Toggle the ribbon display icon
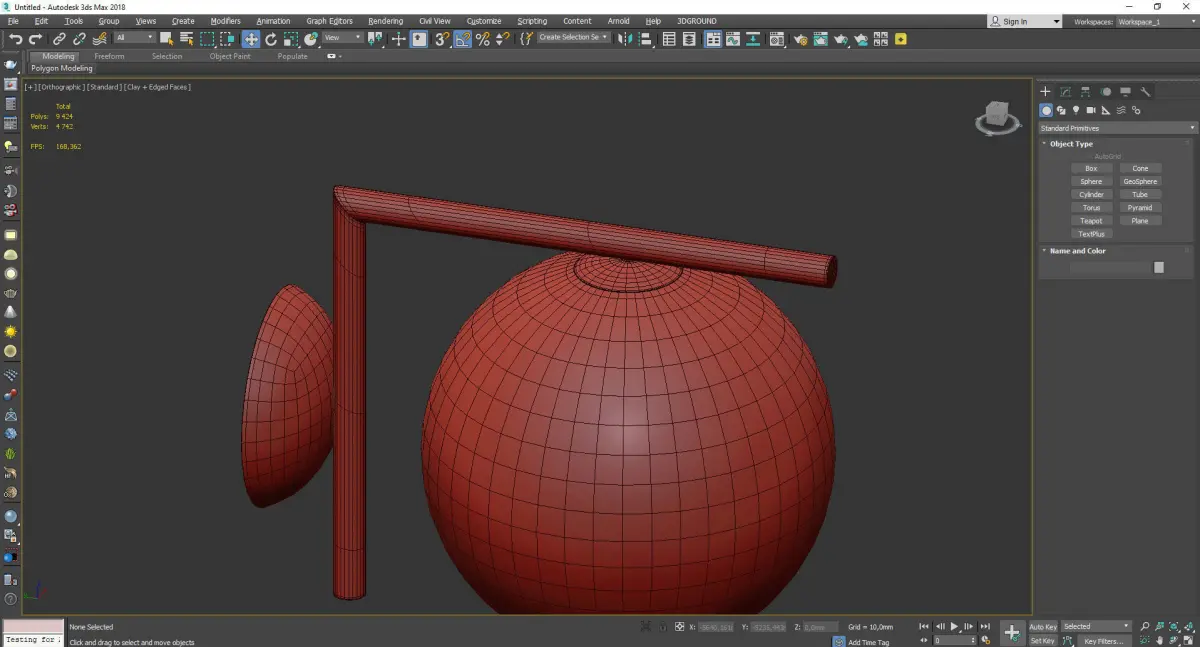 pos(712,39)
